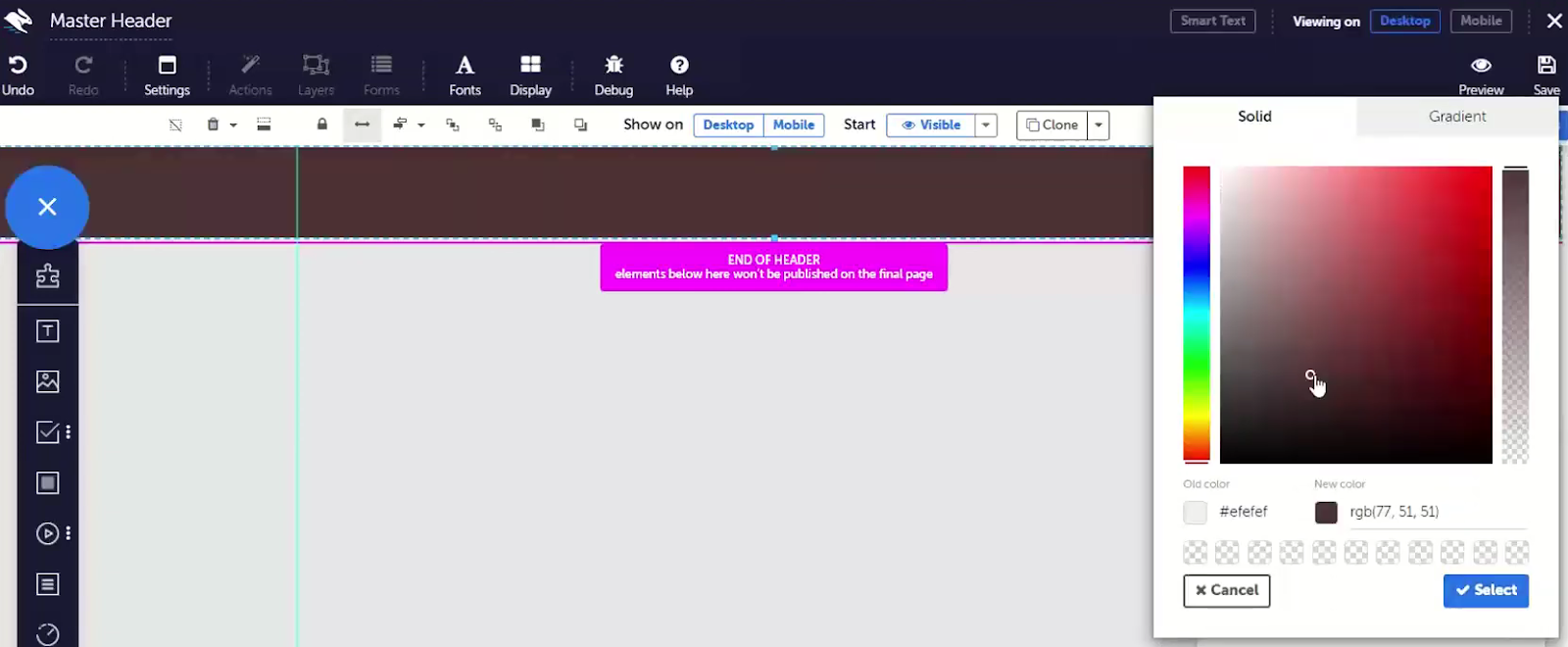This screenshot has width=1568, height=647.
Task: Toggle Smart Text button
Action: tap(1212, 21)
